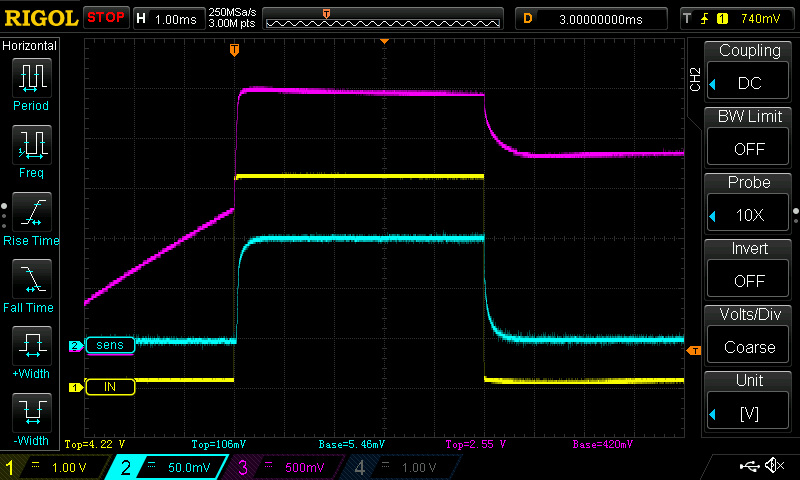Click the STOP run status indicator

pos(106,18)
